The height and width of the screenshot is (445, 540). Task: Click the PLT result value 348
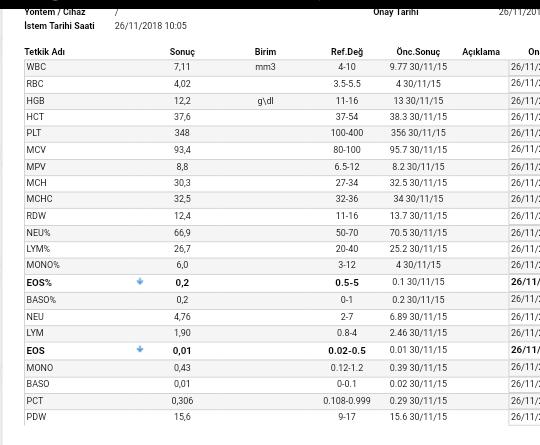tap(182, 133)
